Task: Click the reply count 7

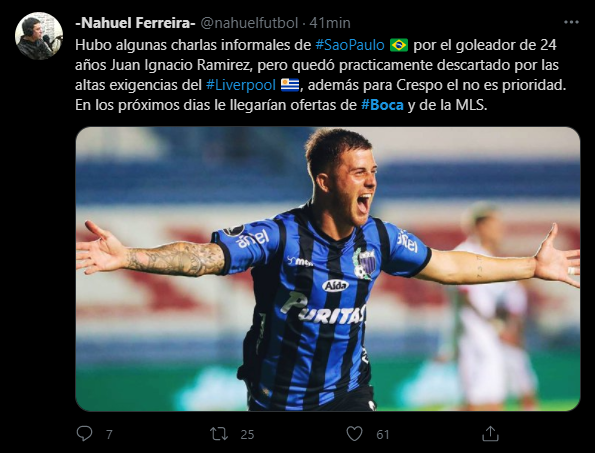Action: point(109,434)
